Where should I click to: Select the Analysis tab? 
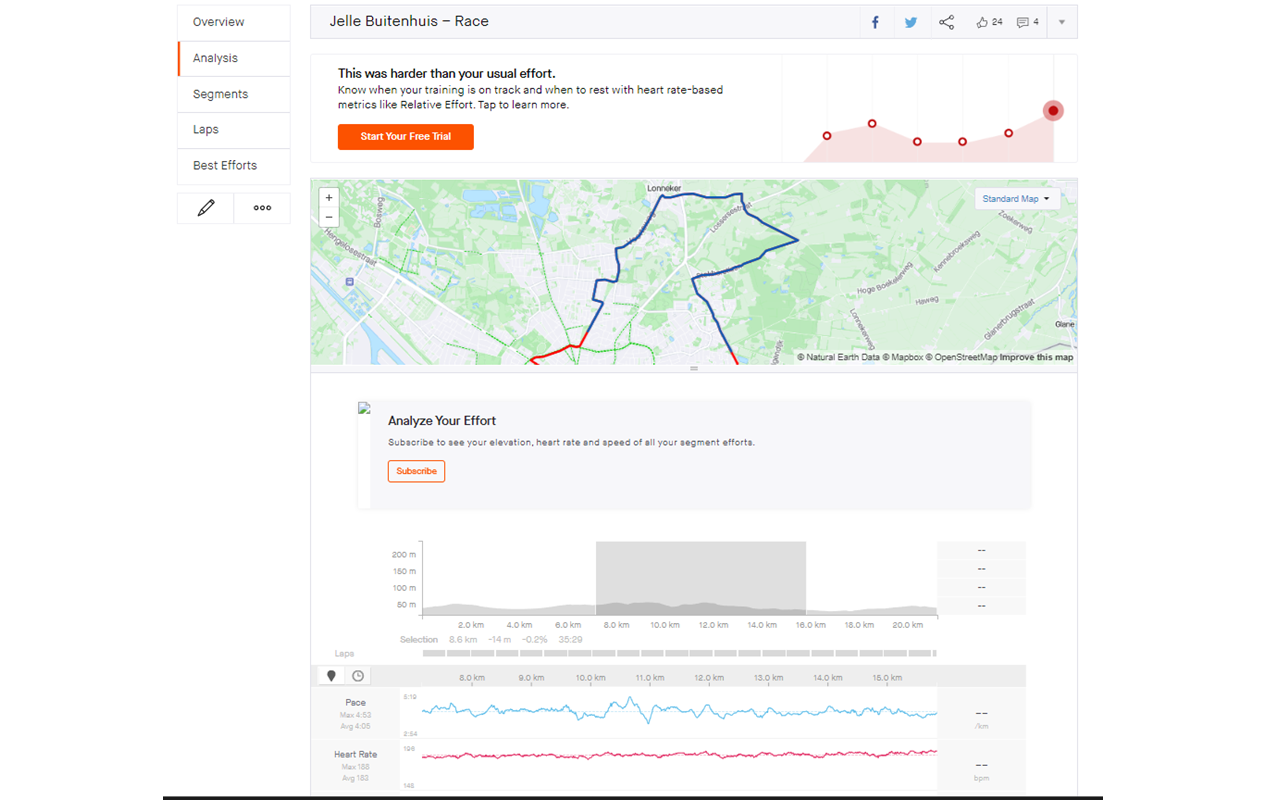click(x=234, y=58)
